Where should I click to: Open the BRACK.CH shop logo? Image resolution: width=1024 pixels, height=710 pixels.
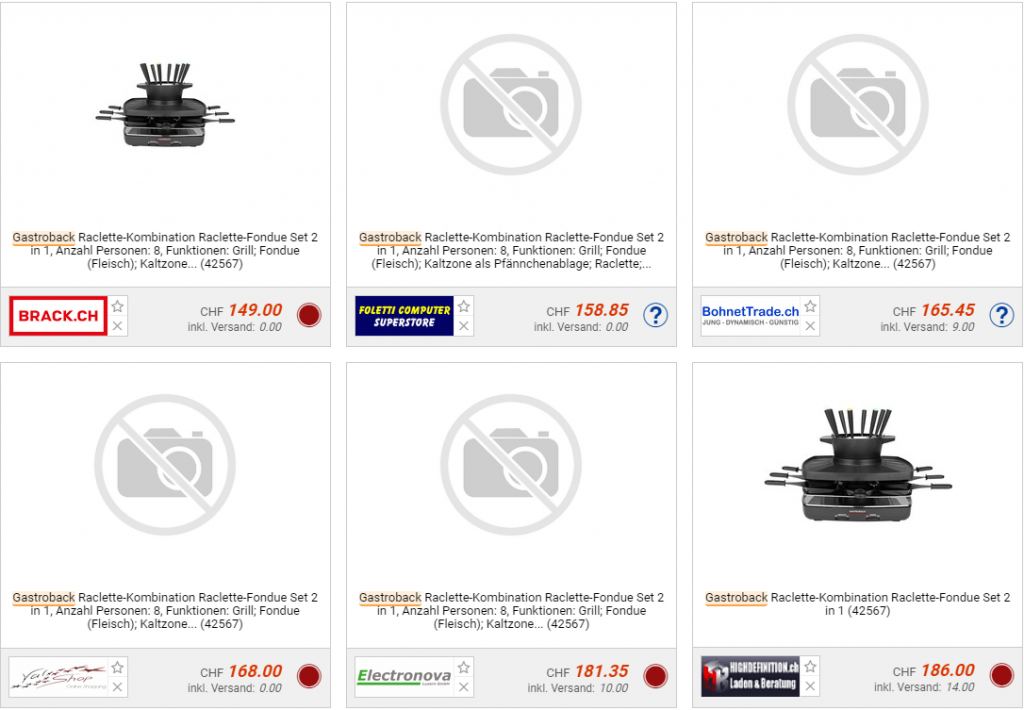click(58, 315)
